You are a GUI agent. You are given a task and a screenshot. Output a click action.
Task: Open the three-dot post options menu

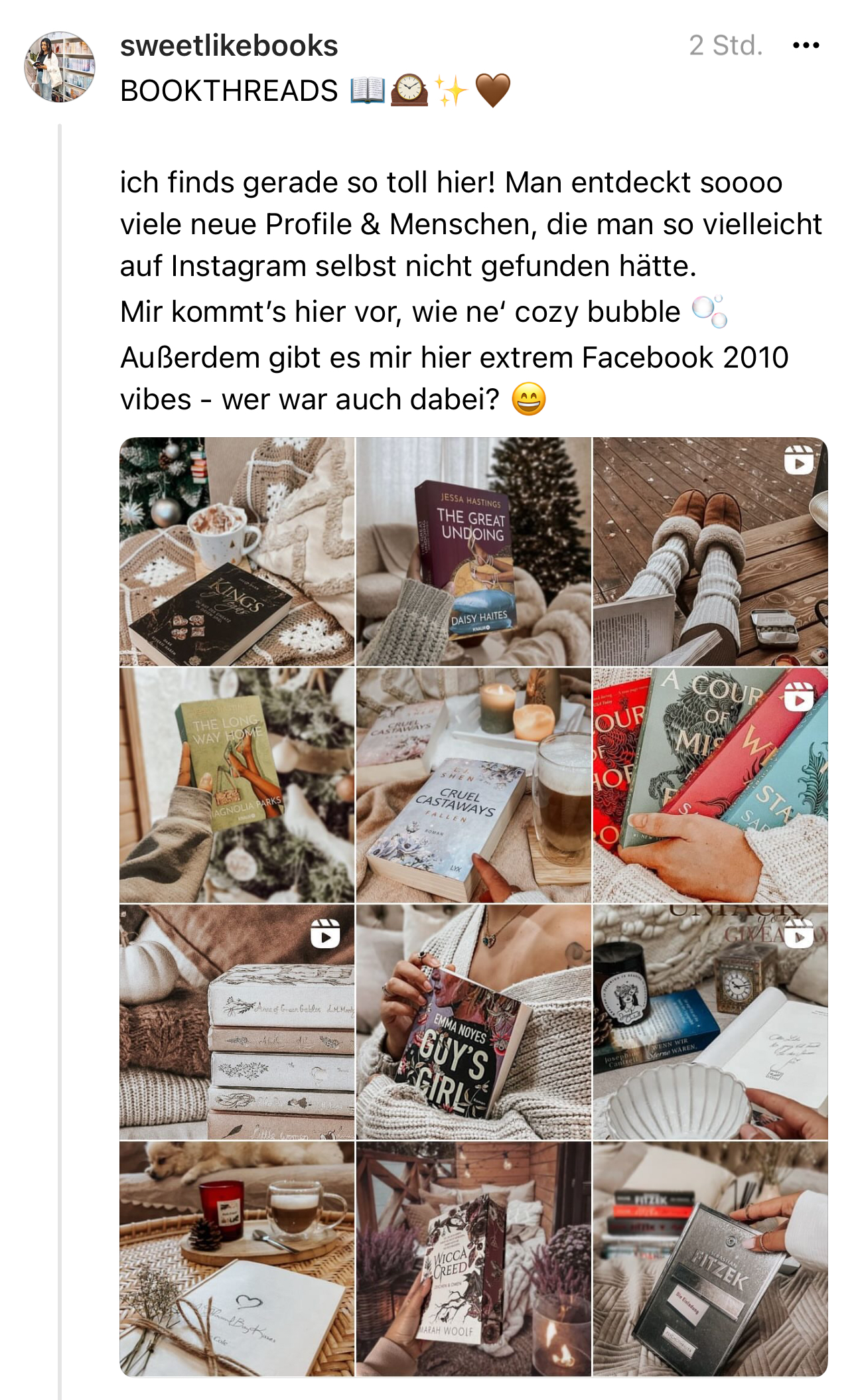(x=806, y=46)
